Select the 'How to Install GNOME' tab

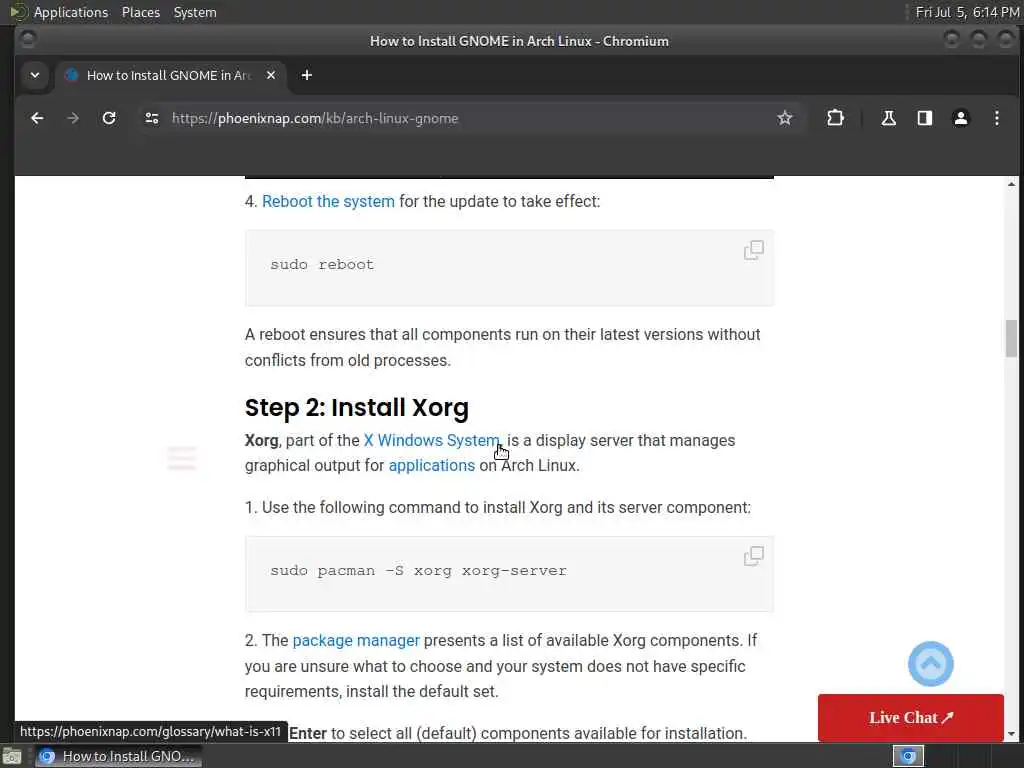coord(169,75)
